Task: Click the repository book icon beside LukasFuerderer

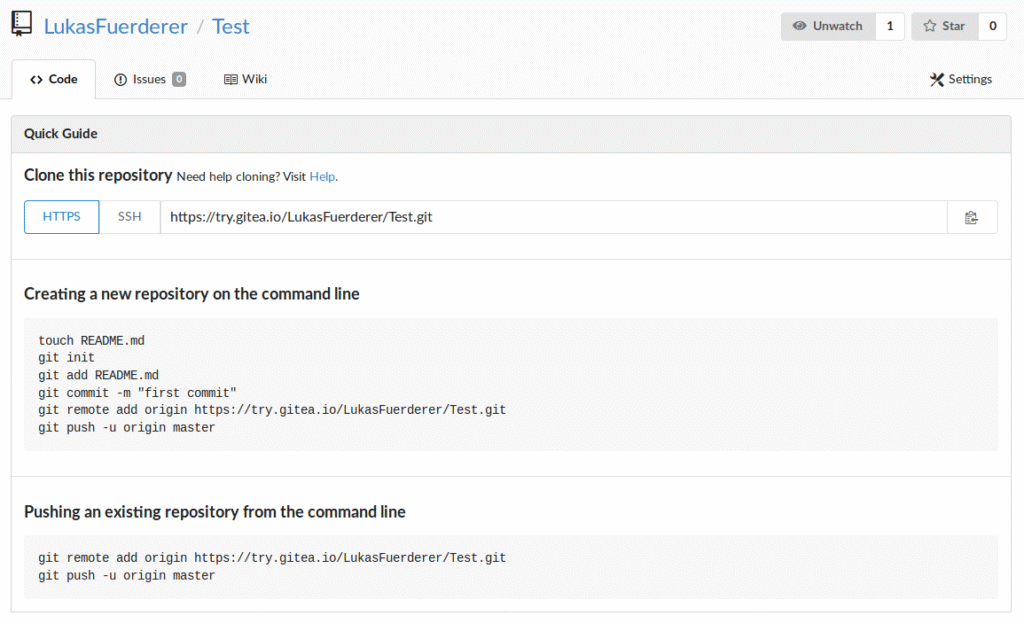Action: click(x=21, y=25)
